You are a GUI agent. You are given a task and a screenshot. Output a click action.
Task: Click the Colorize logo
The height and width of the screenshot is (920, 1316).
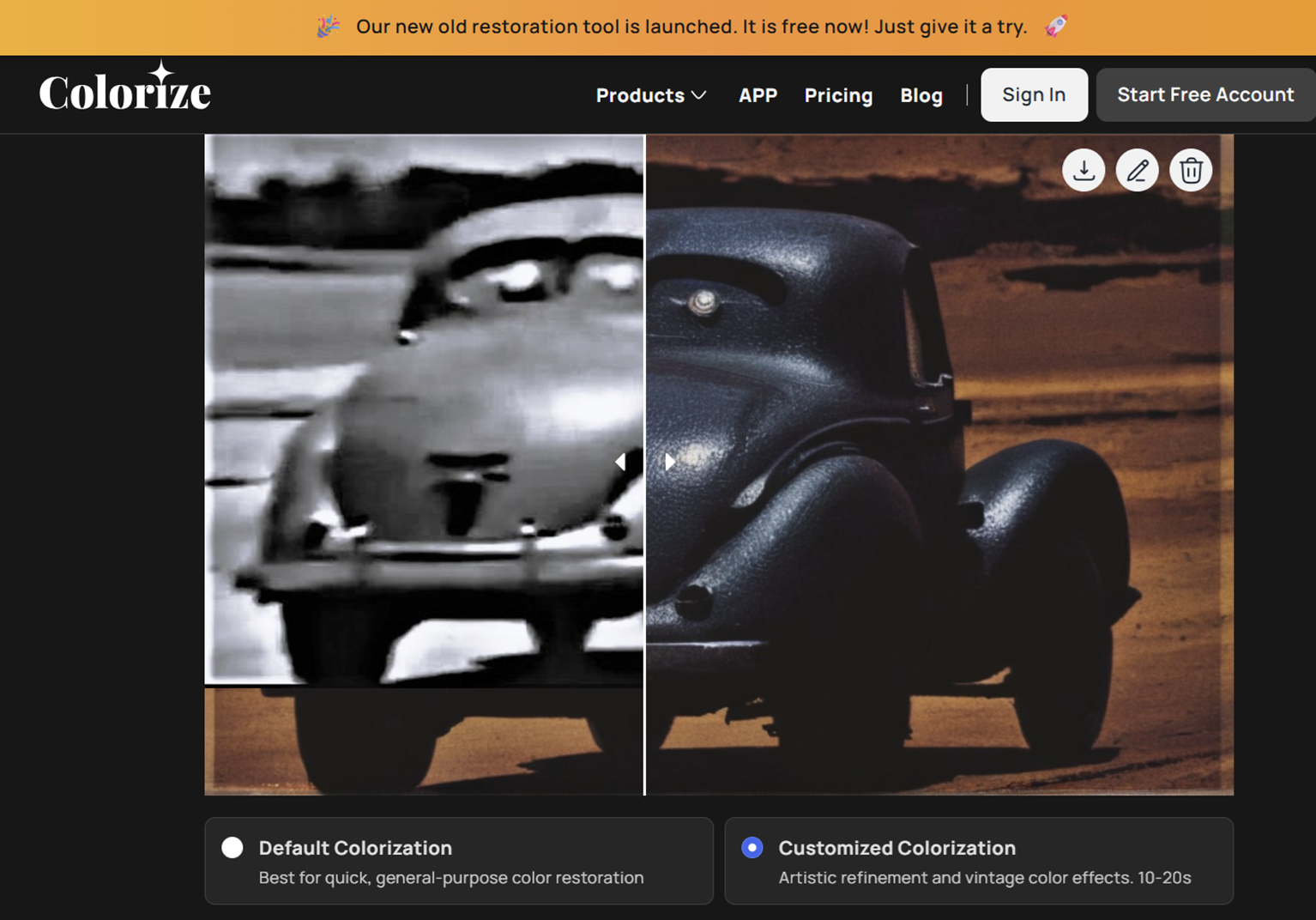click(125, 90)
